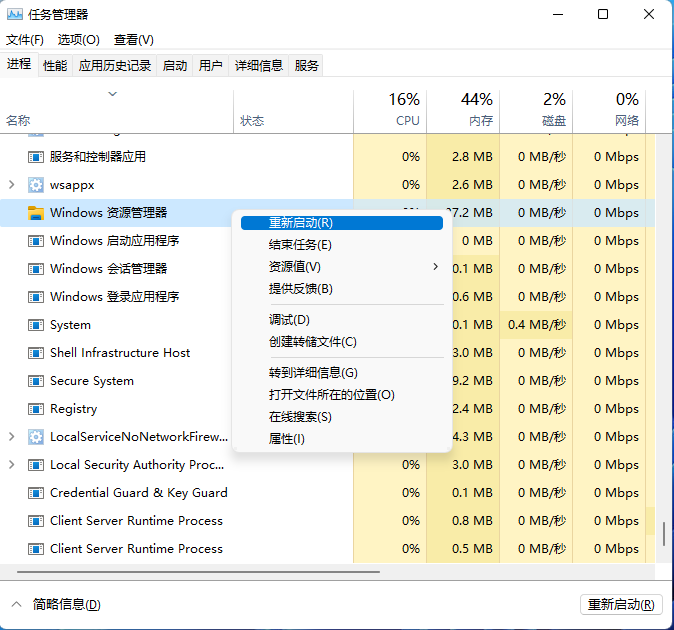This screenshot has height=630, width=674.
Task: Click the sort chevron above 名称 column
Action: [112, 94]
